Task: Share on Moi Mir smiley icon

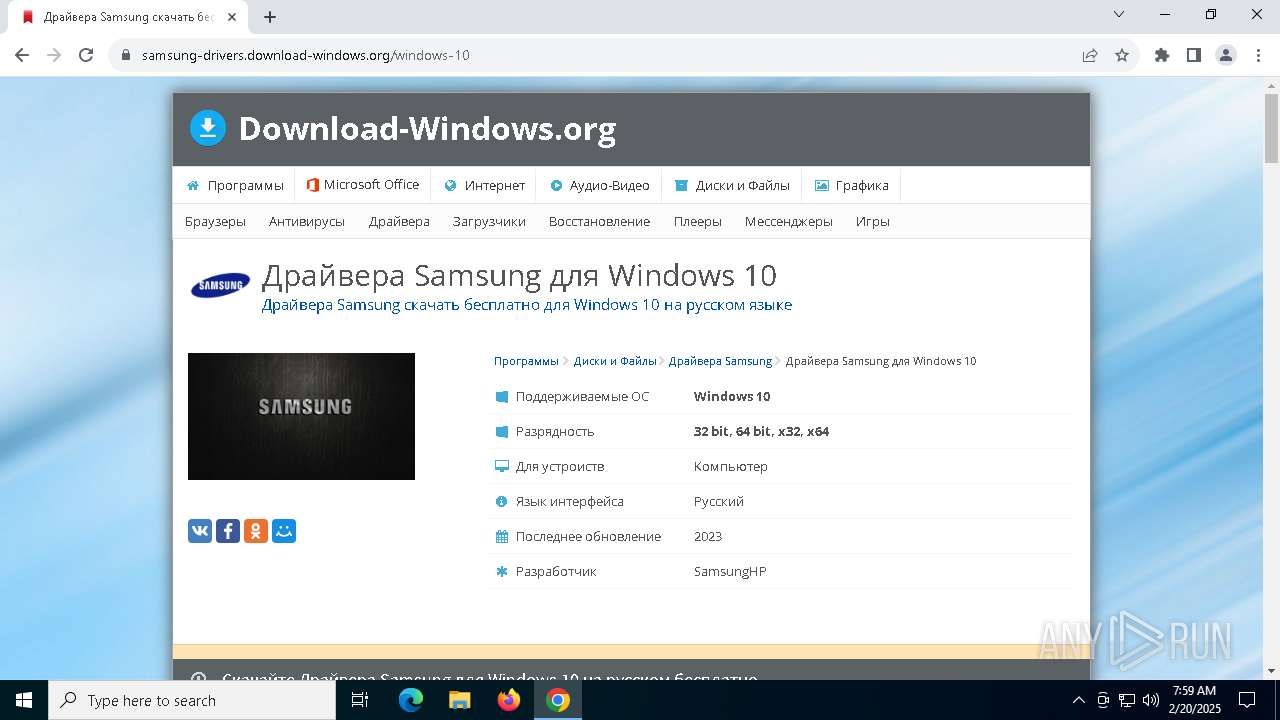Action: coord(284,531)
